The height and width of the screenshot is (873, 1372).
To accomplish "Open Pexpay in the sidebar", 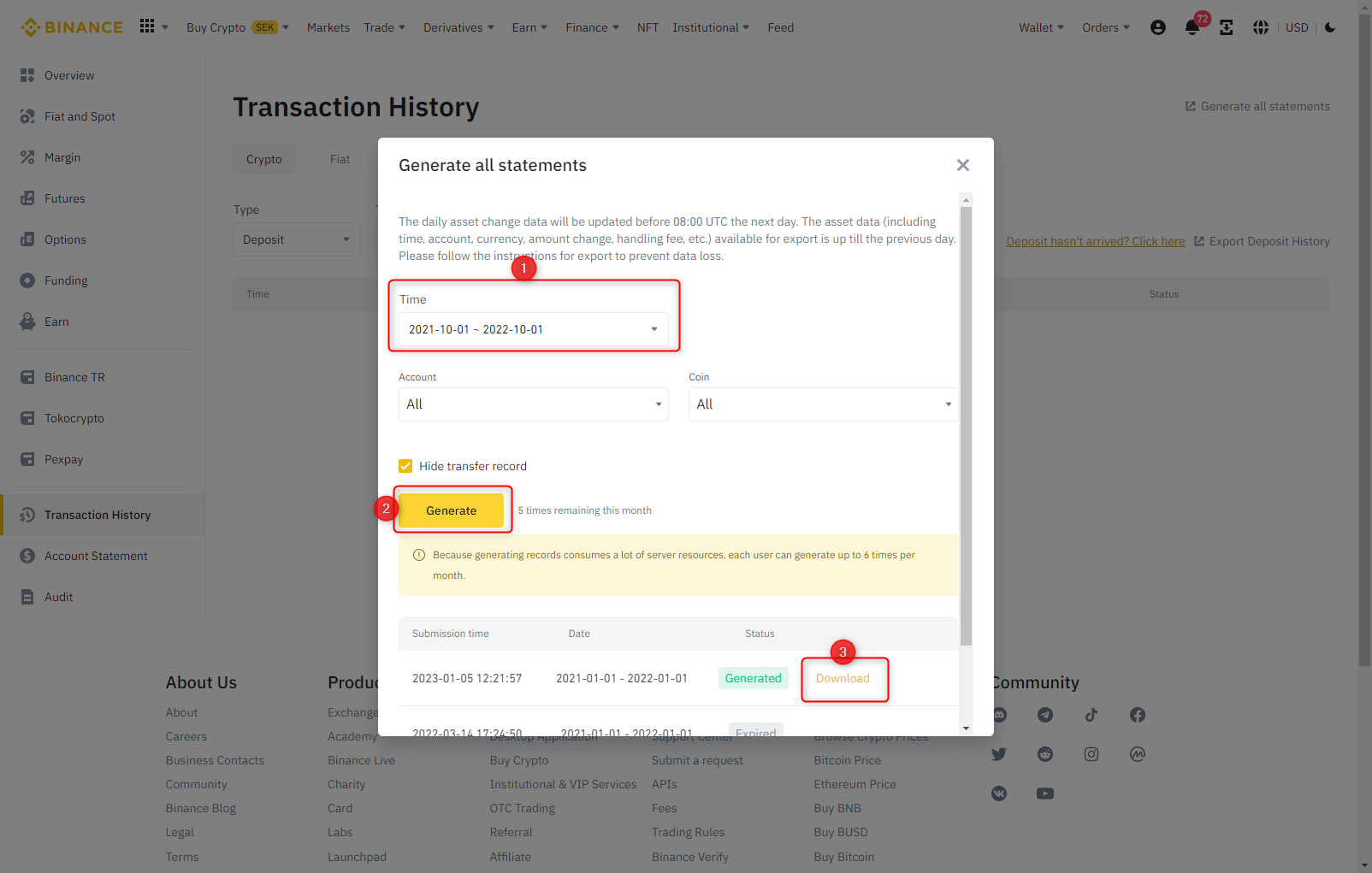I will pyautogui.click(x=103, y=459).
